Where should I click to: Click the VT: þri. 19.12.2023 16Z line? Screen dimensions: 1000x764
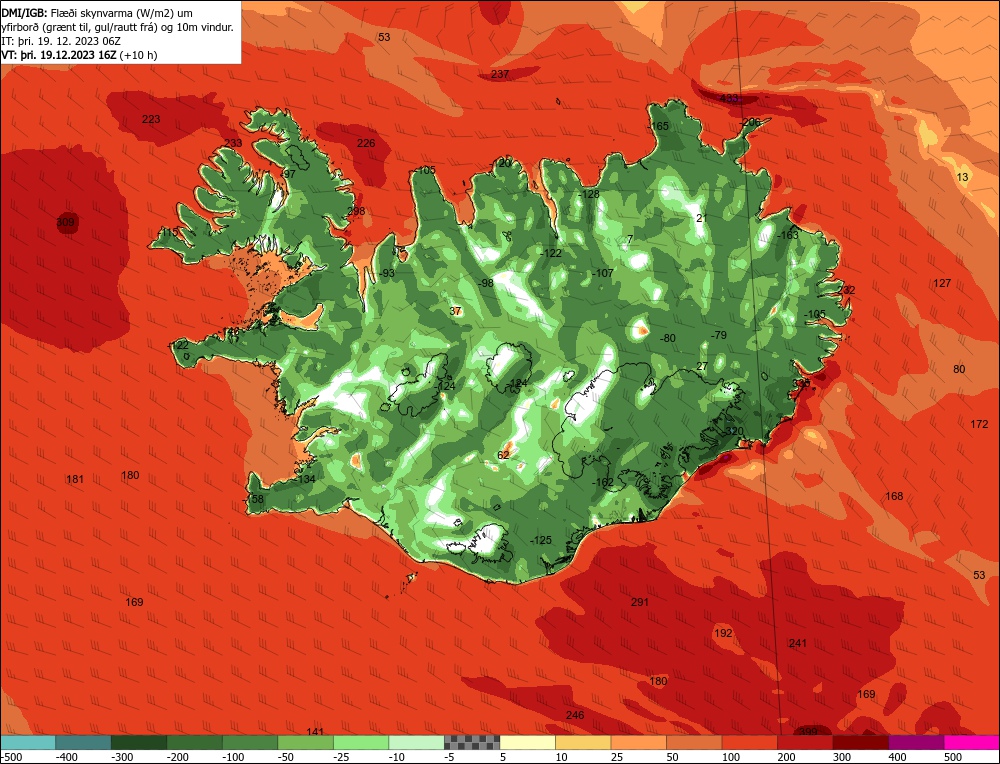tap(79, 55)
